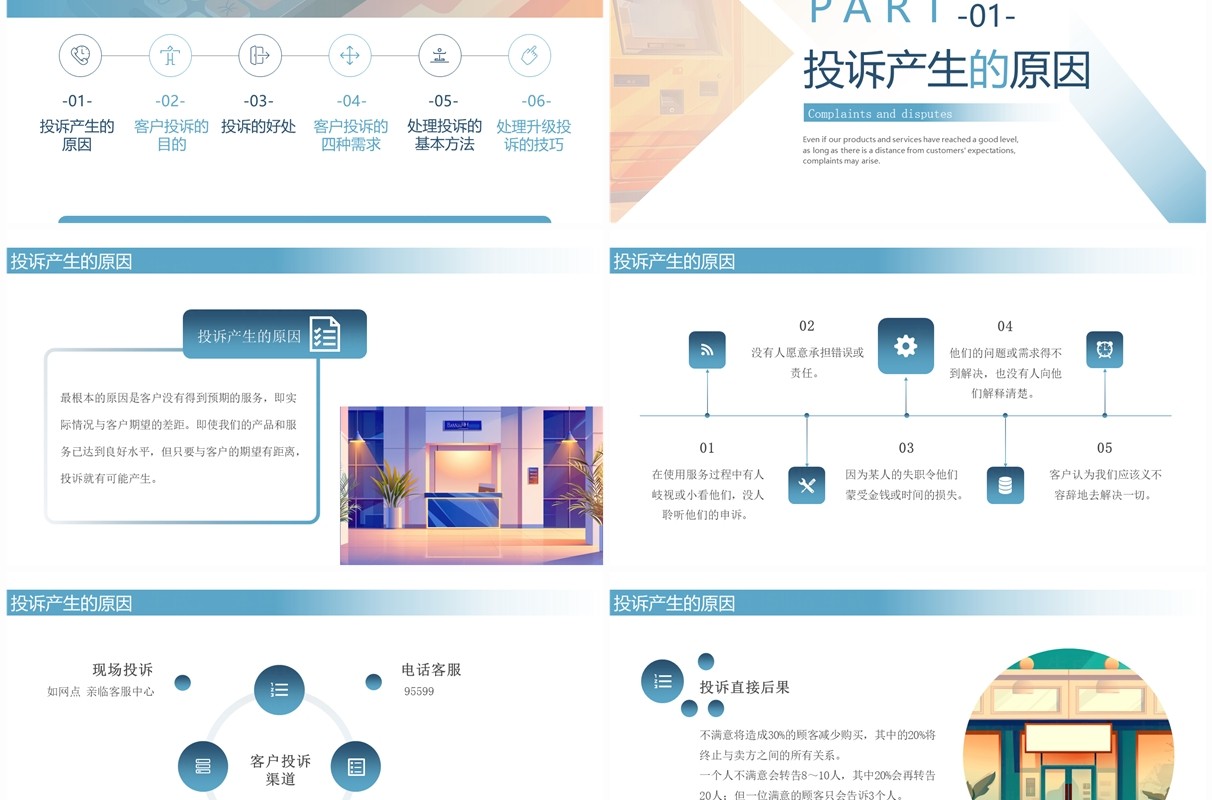Click the header bar of the 投诉直接后果 slide
Viewport: 1212px width, 800px height.
[907, 603]
